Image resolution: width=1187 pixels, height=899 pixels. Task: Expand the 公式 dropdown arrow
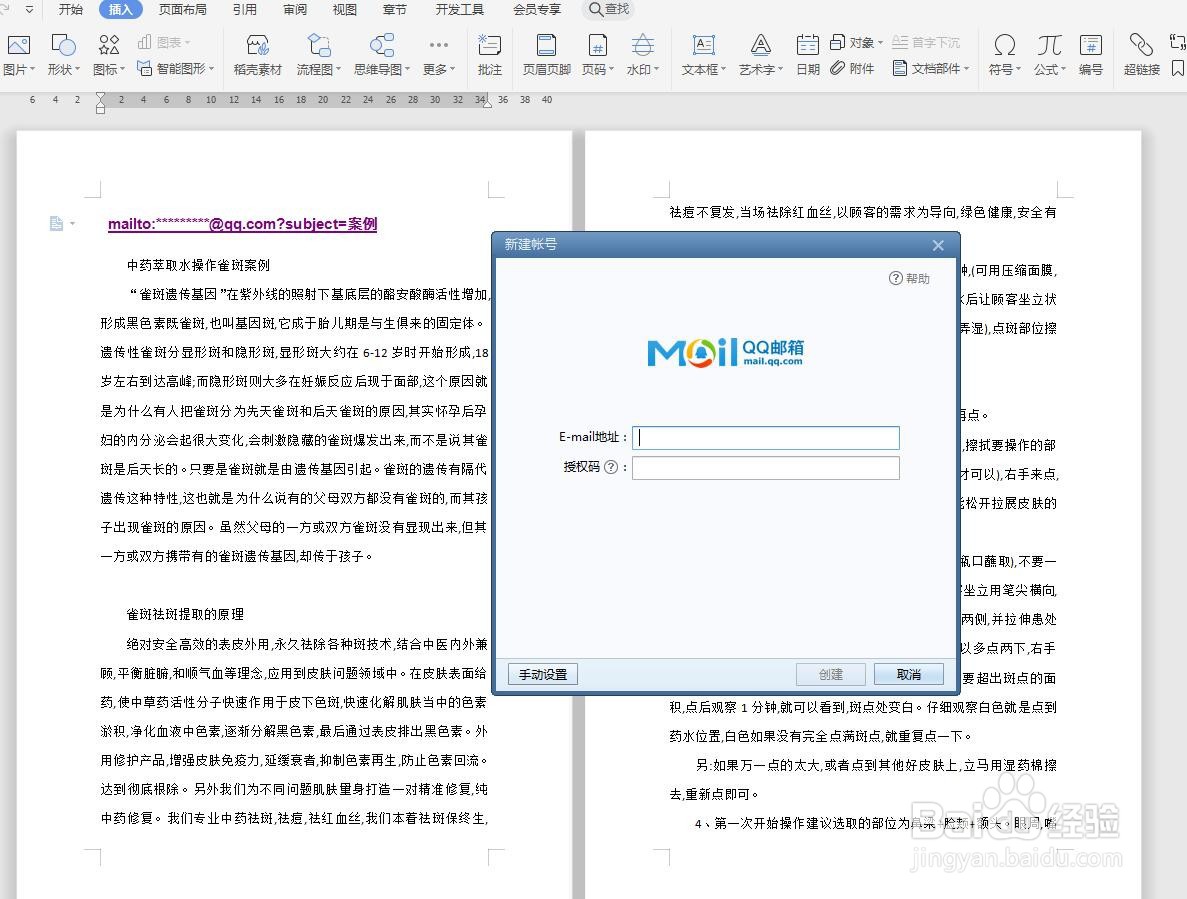click(1064, 69)
